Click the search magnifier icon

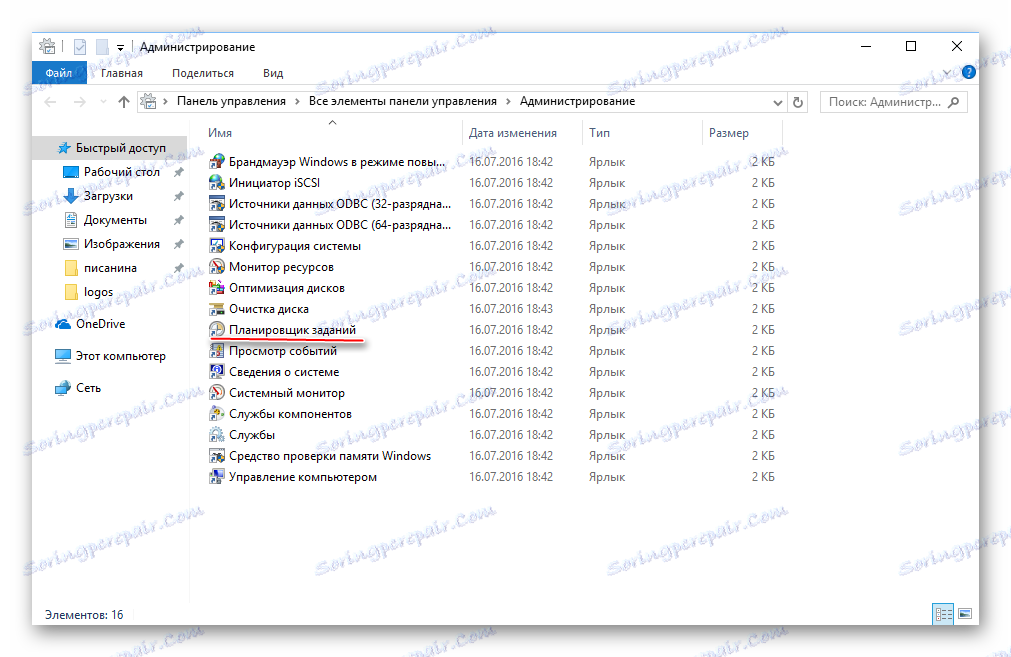[x=954, y=102]
